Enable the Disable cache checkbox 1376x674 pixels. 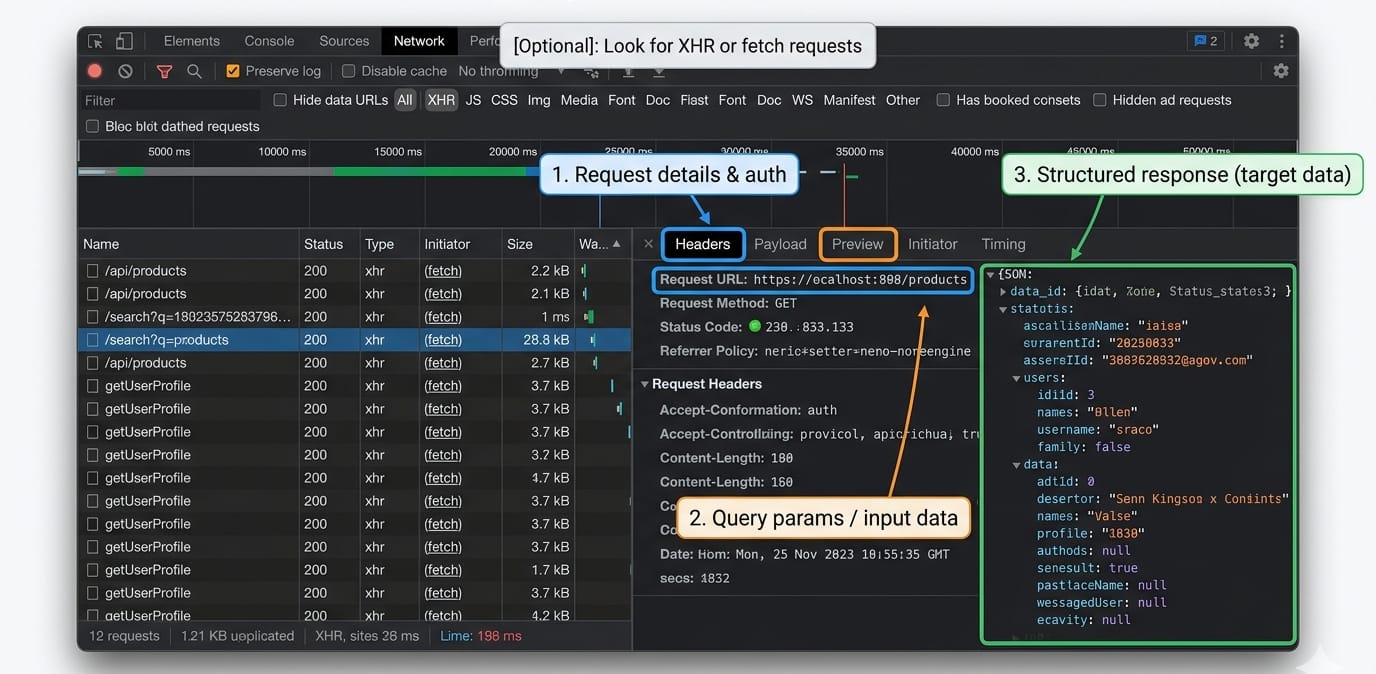[348, 71]
